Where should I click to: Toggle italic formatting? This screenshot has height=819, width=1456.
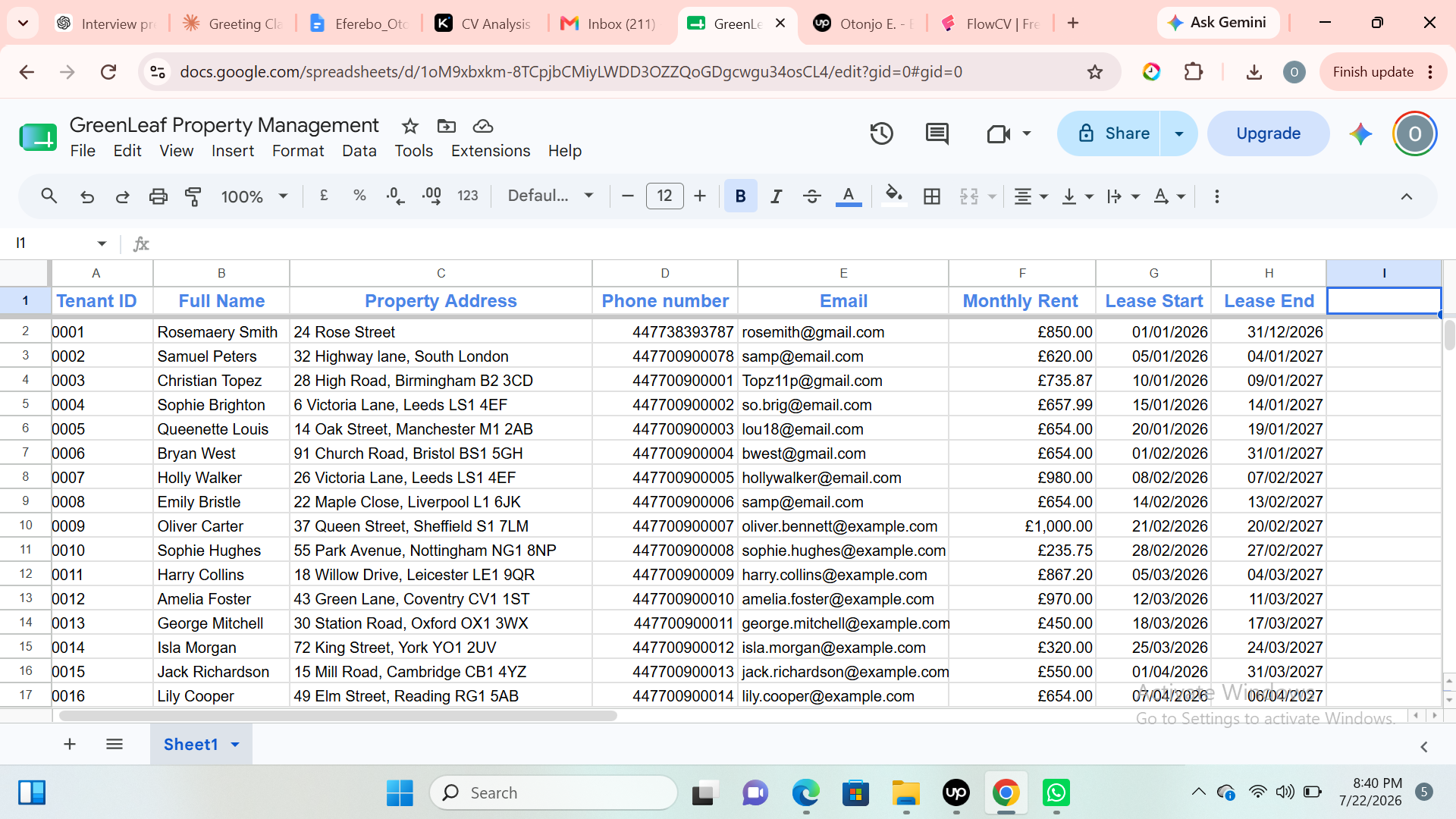pos(776,196)
